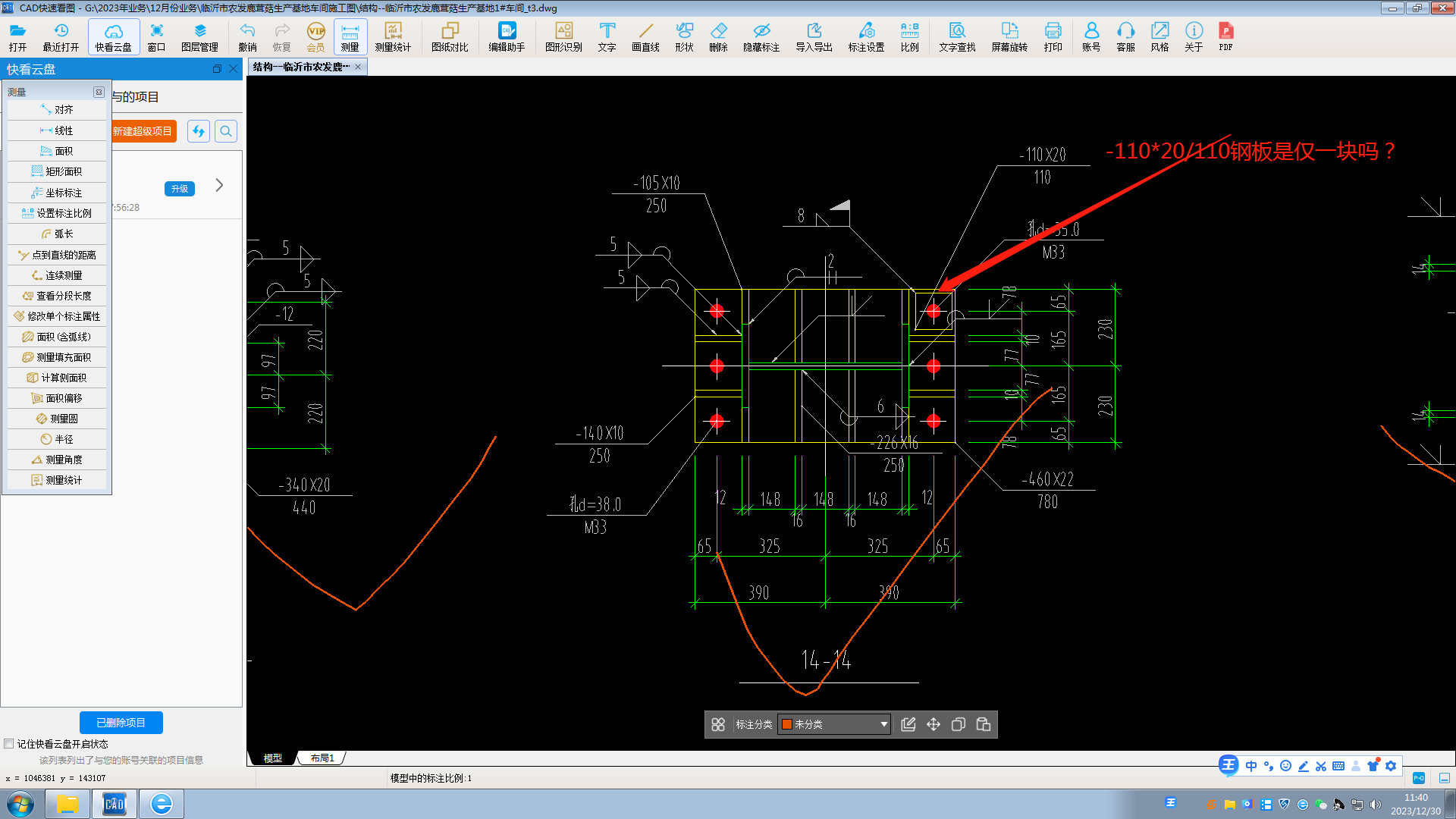Image resolution: width=1456 pixels, height=819 pixels.
Task: Choose 设置标注比例 in the measure panel
Action: click(57, 213)
